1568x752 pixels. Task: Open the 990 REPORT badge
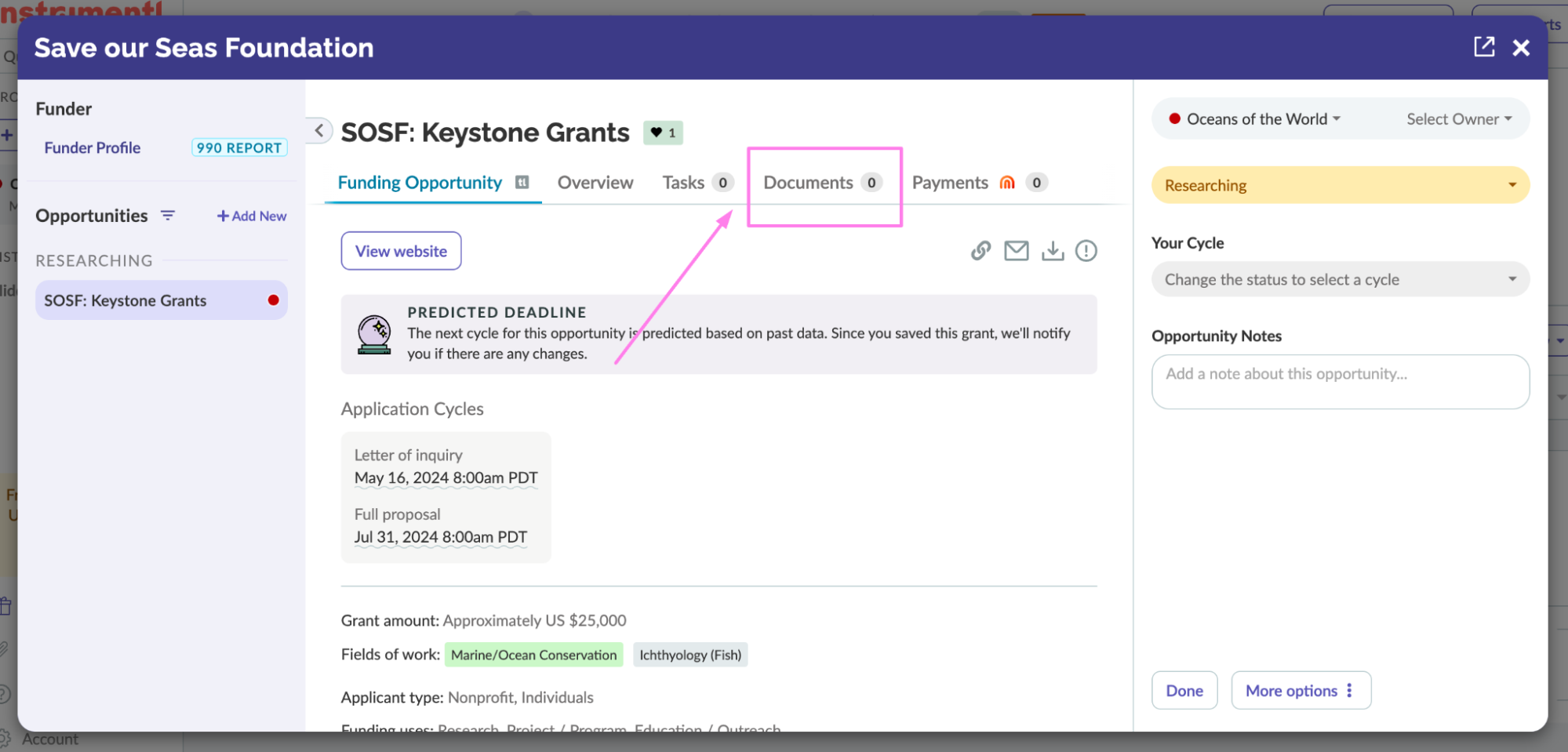pos(239,147)
